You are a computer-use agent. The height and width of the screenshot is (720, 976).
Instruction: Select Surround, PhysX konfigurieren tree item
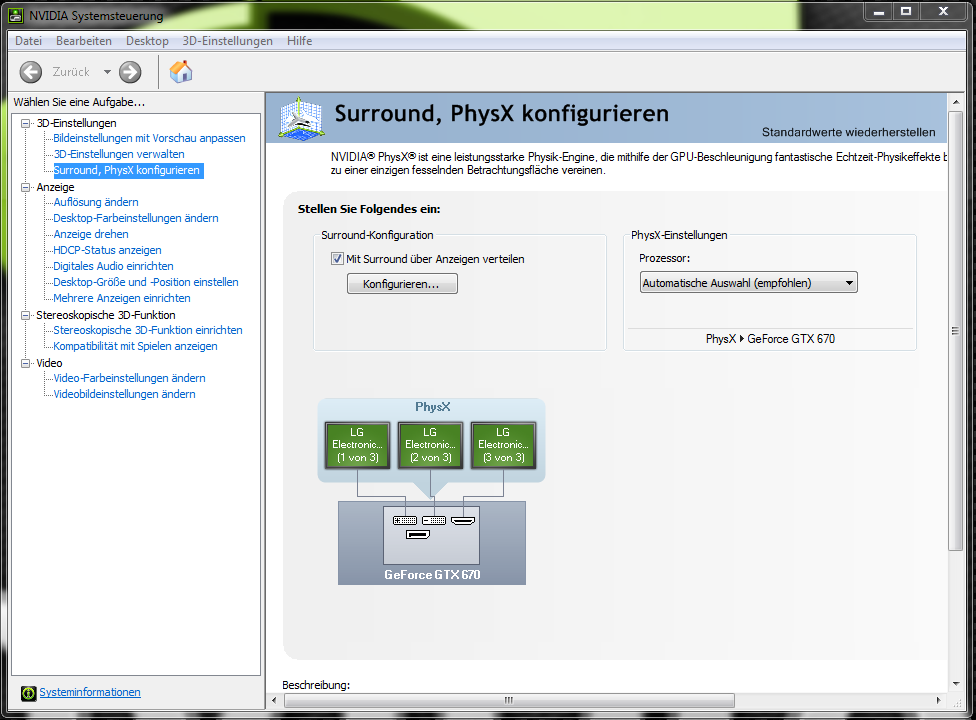[126, 171]
